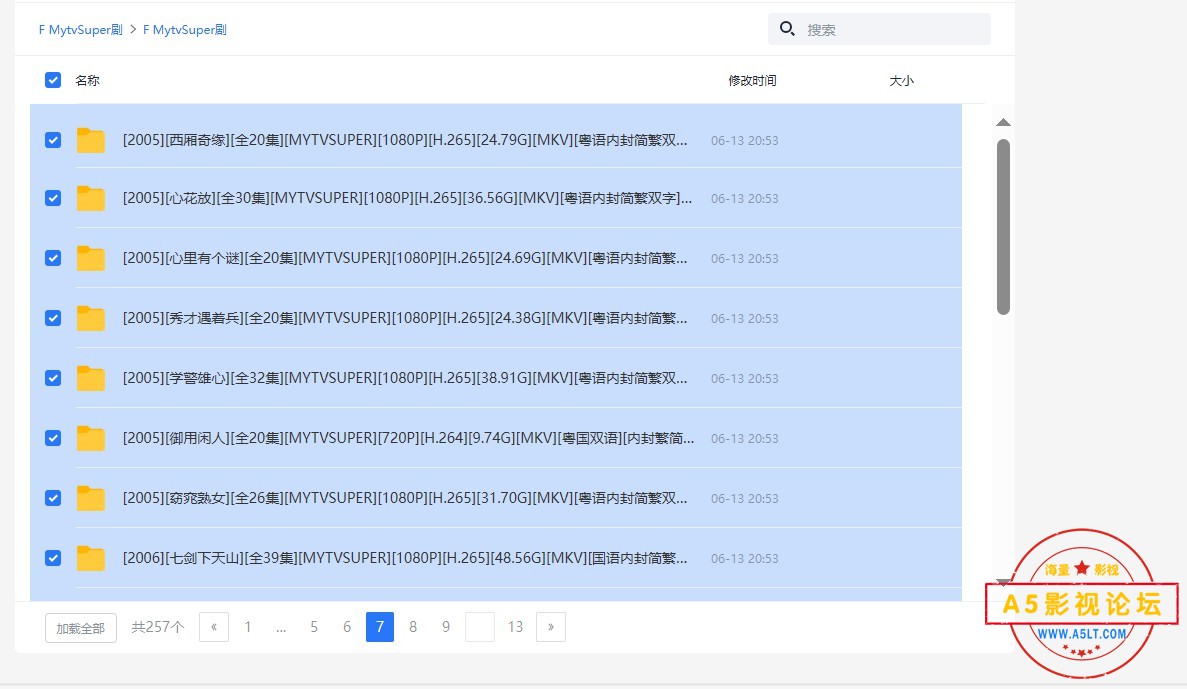Jump to page 8
The width and height of the screenshot is (1187, 689).
[413, 627]
